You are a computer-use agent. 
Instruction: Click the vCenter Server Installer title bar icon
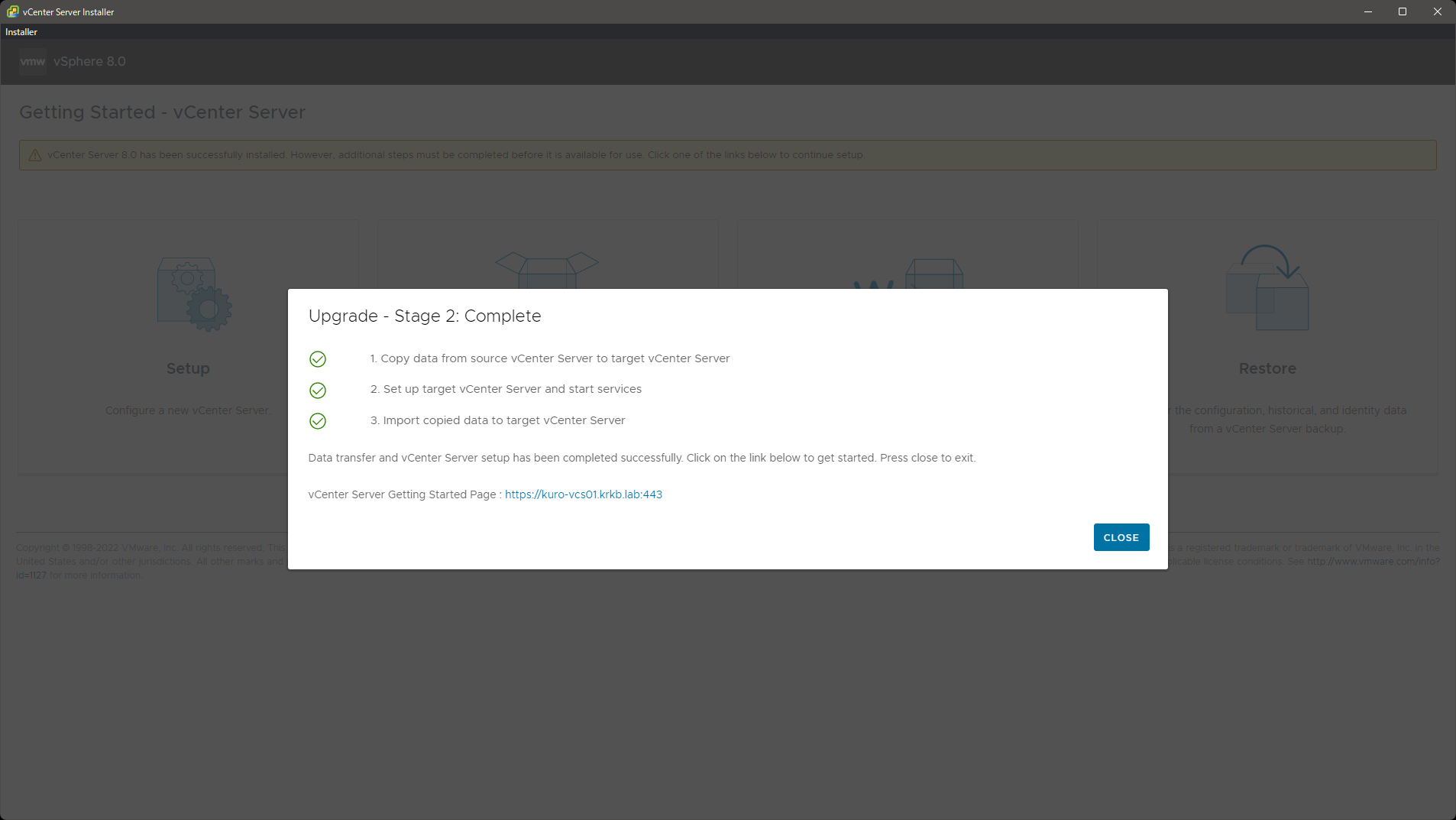coord(12,11)
